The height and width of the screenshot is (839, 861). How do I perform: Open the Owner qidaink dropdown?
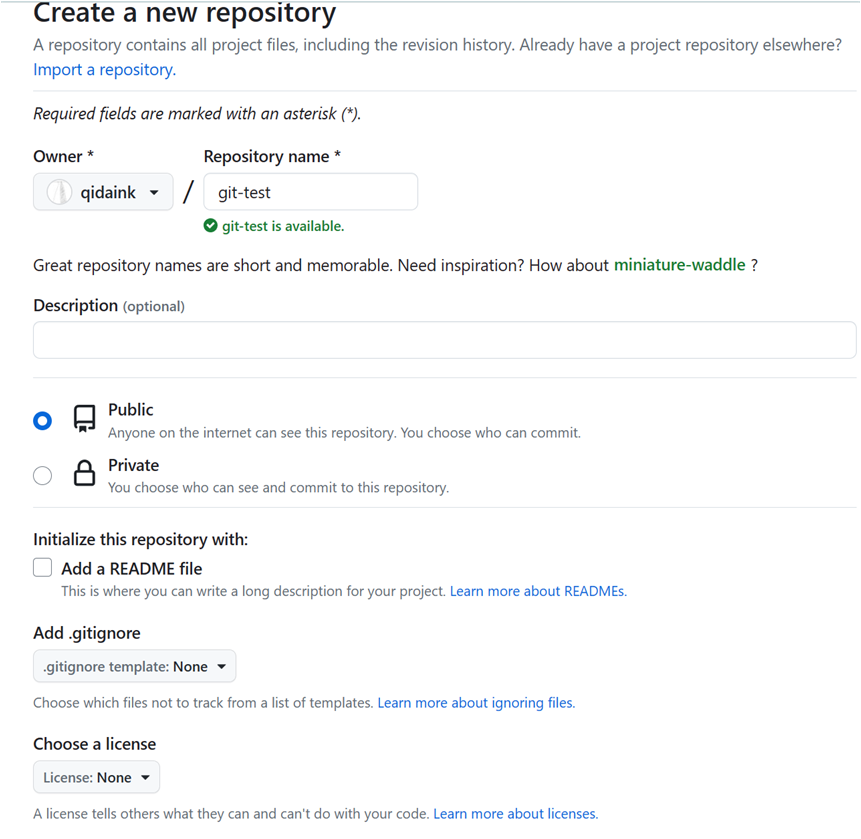click(103, 192)
